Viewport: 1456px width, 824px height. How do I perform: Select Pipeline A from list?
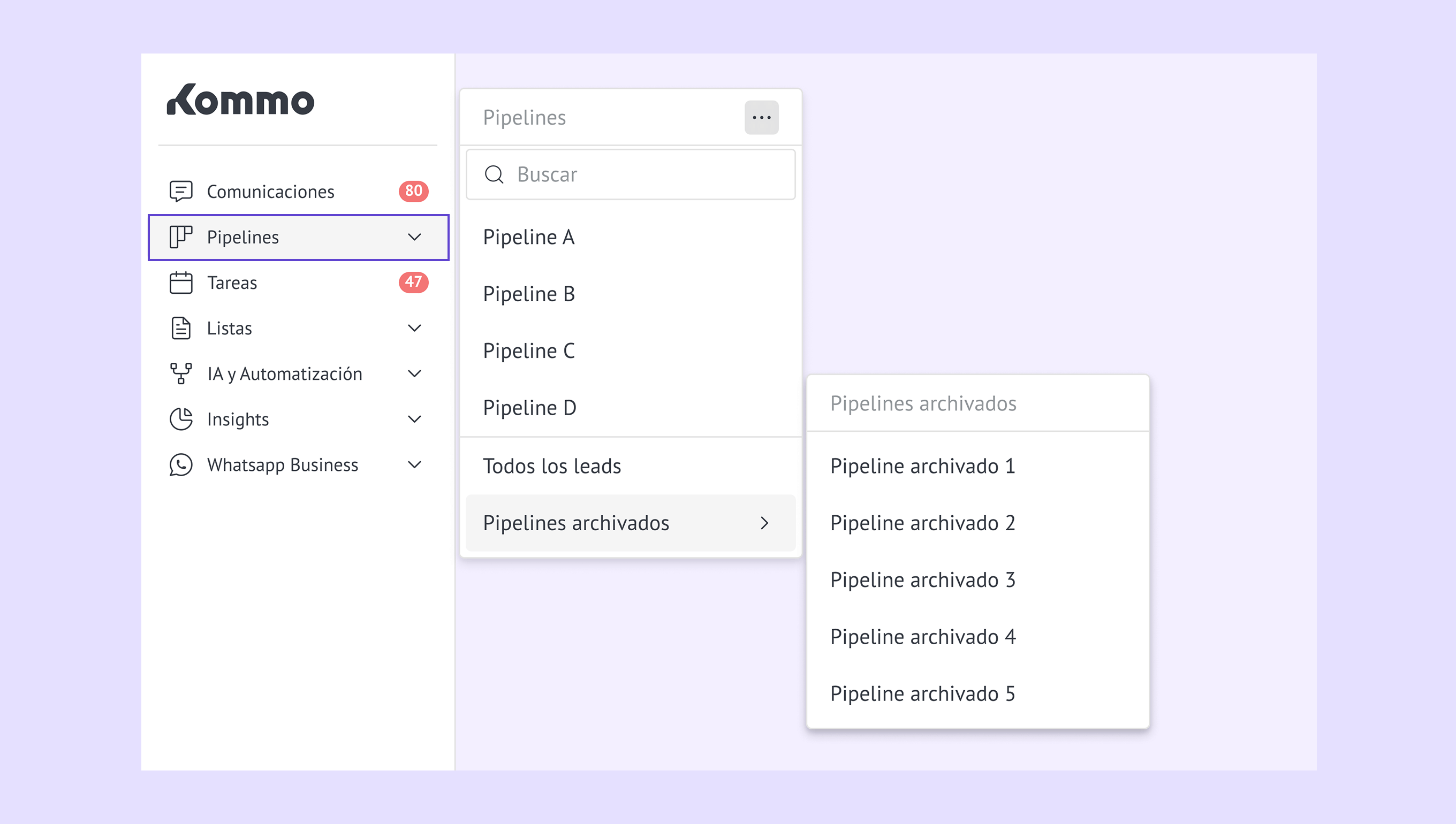pos(528,237)
